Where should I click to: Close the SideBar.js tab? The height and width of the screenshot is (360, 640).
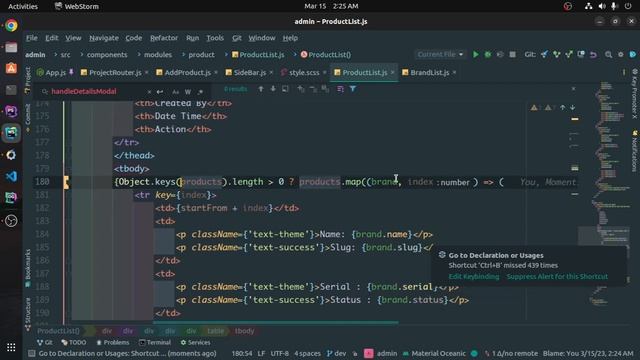pyautogui.click(x=271, y=73)
